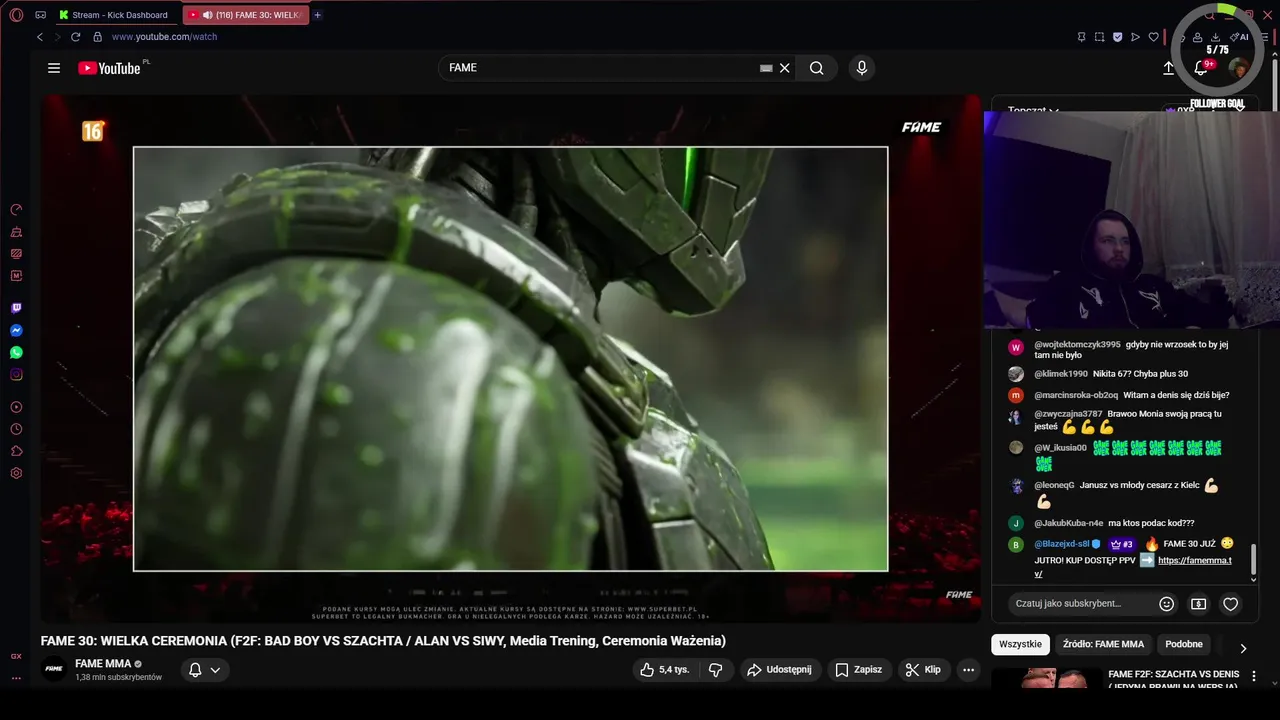Open GX Control speedometer in sidebar
Image resolution: width=1280 pixels, height=720 pixels.
(x=16, y=210)
